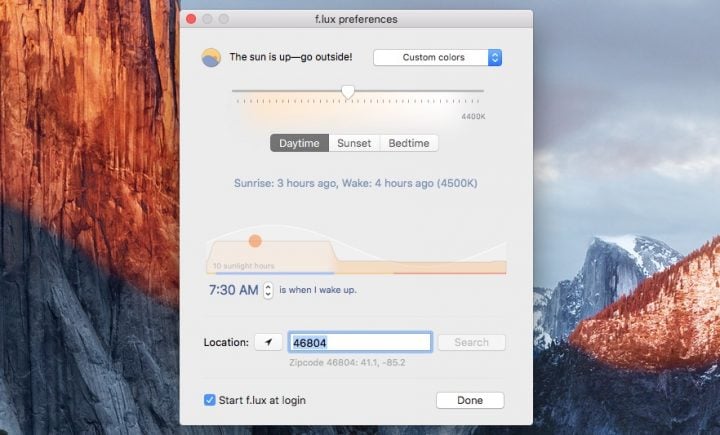This screenshot has width=720, height=435.
Task: Open the Custom colors dropdown
Action: point(437,57)
